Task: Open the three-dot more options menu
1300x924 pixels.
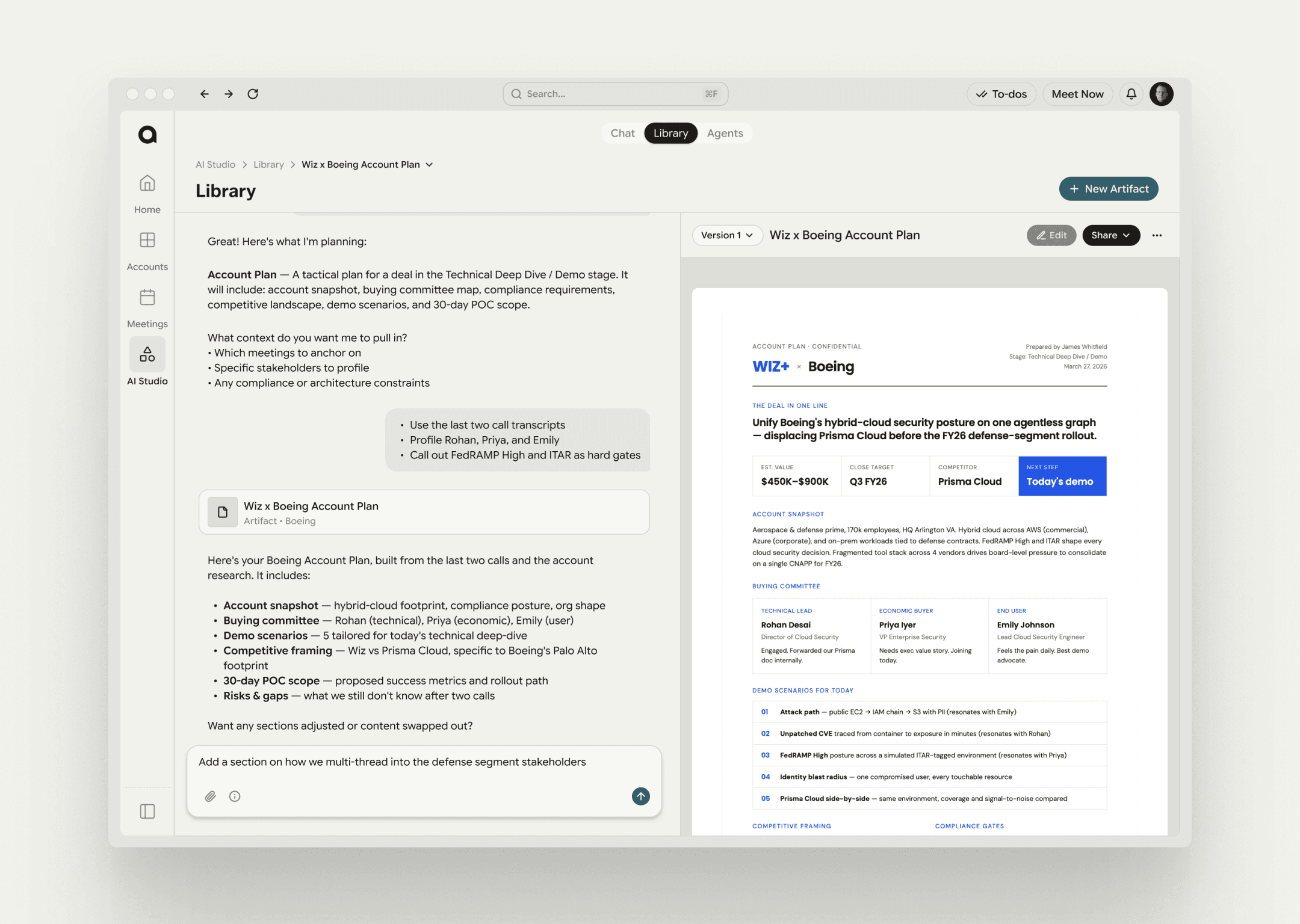Action: 1157,235
